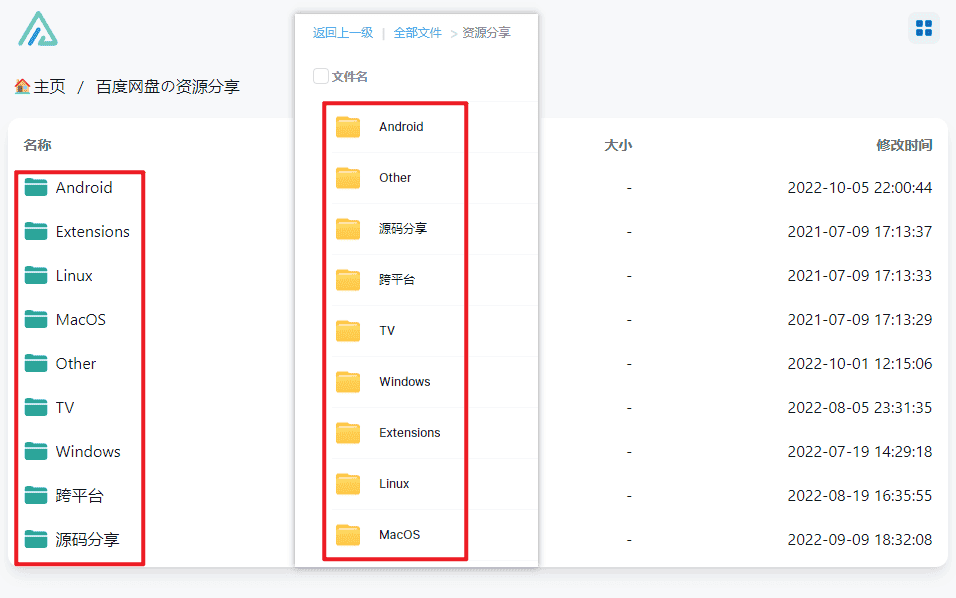Screen dimensions: 956x598
Task: Sort list by 大小 column header
Action: [x=618, y=145]
